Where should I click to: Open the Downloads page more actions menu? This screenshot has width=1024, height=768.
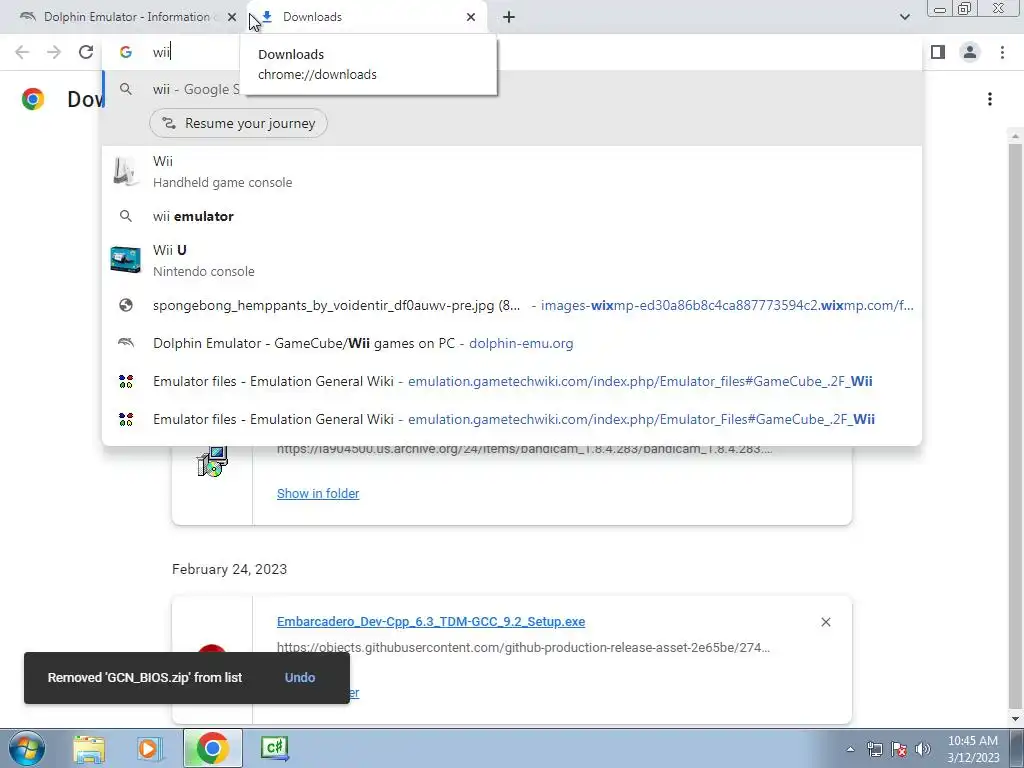click(x=990, y=99)
